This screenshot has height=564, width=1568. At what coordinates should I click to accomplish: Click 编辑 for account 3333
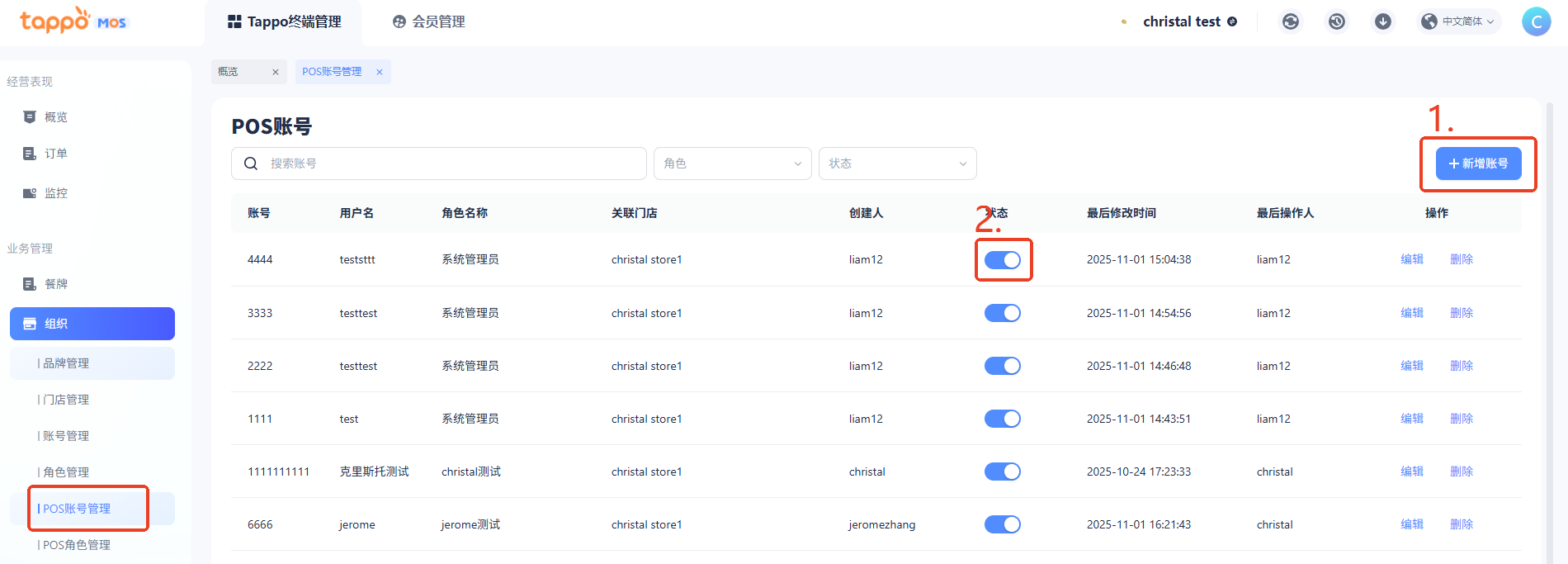click(x=1411, y=313)
